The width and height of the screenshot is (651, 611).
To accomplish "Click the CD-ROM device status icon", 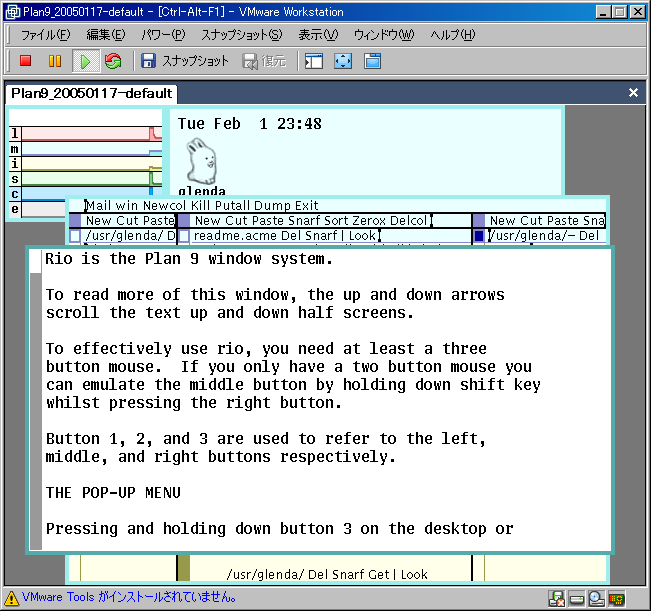I will tap(597, 599).
